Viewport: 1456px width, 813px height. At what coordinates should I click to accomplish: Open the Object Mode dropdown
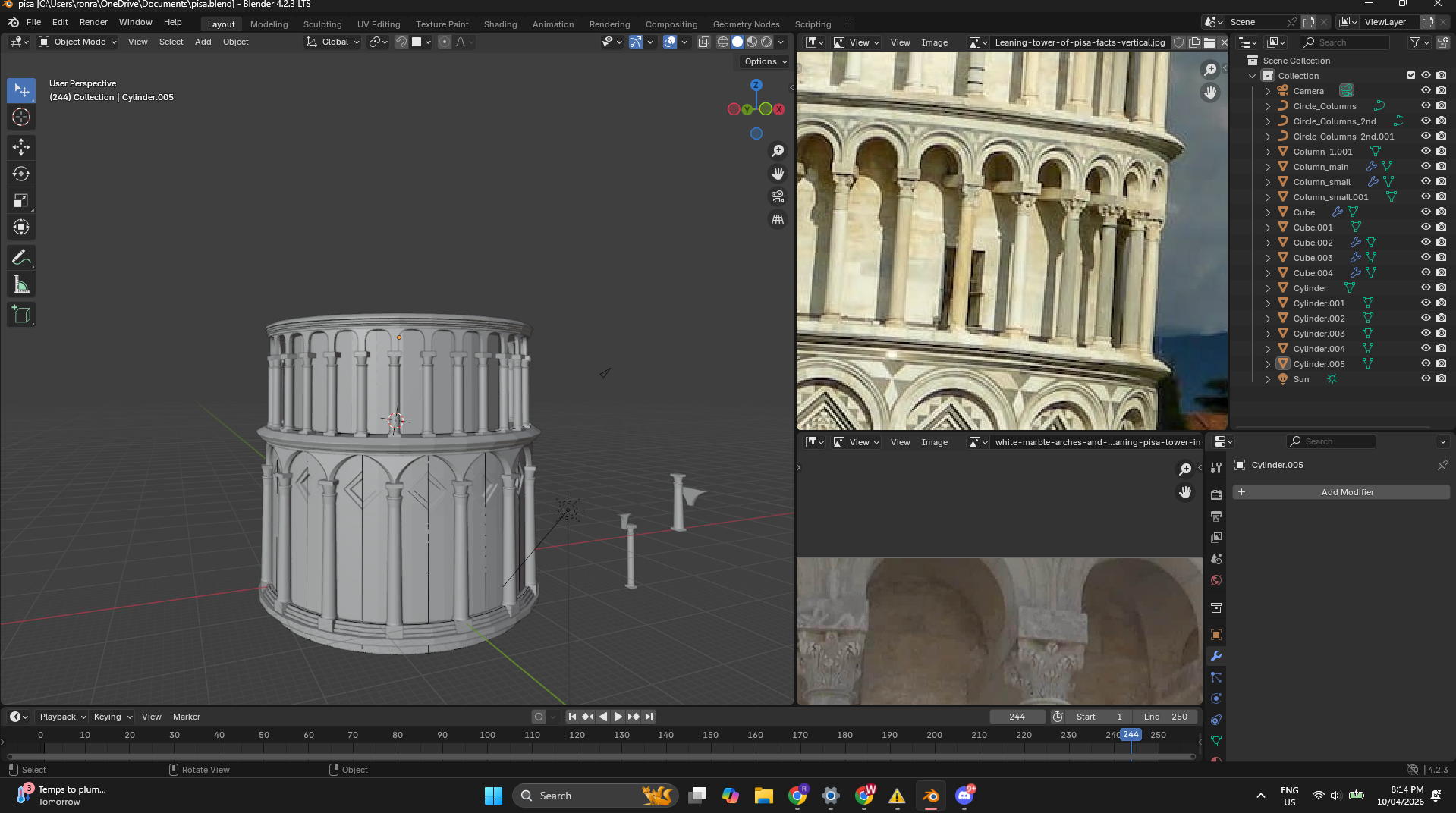pyautogui.click(x=78, y=42)
